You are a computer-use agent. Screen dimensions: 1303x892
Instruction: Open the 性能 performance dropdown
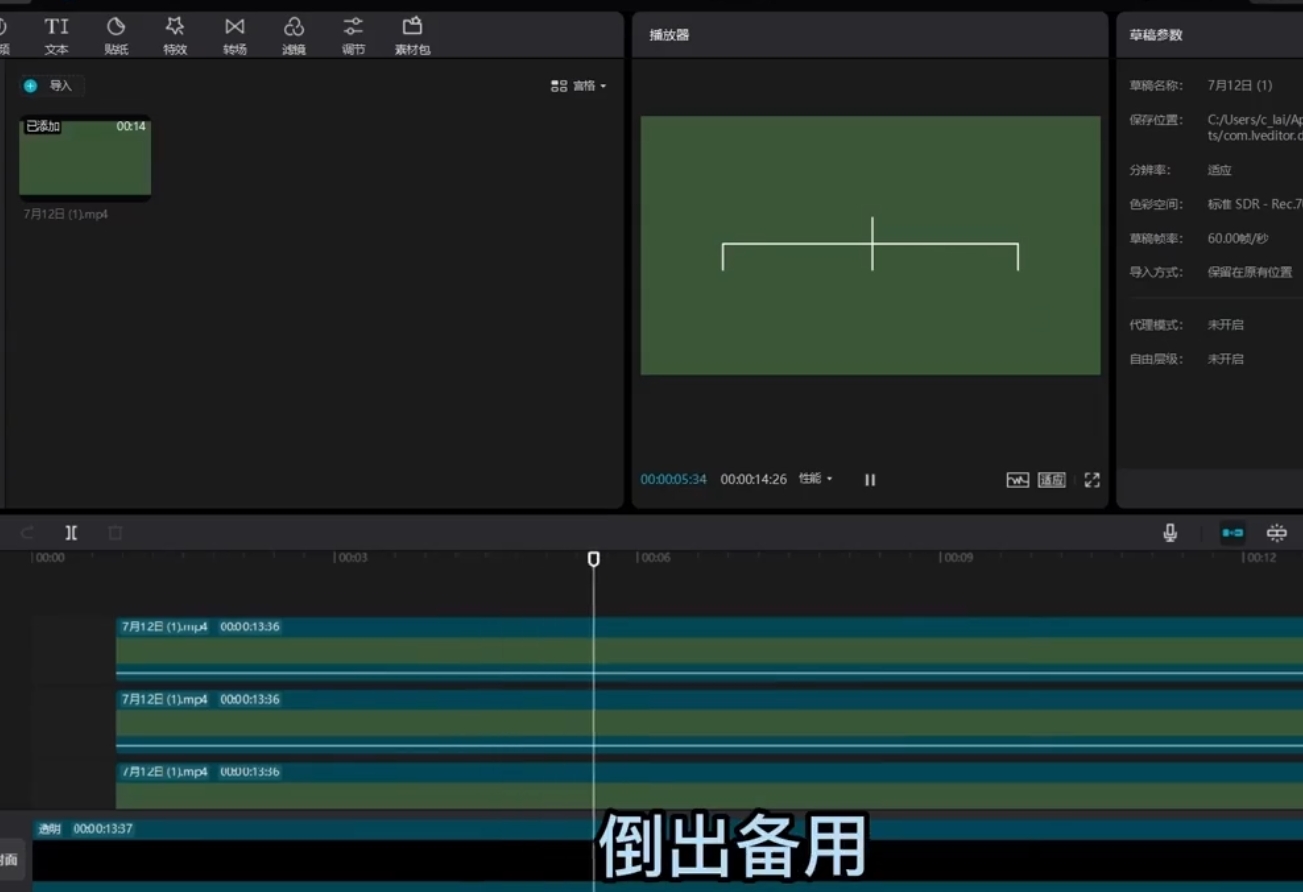(x=815, y=479)
